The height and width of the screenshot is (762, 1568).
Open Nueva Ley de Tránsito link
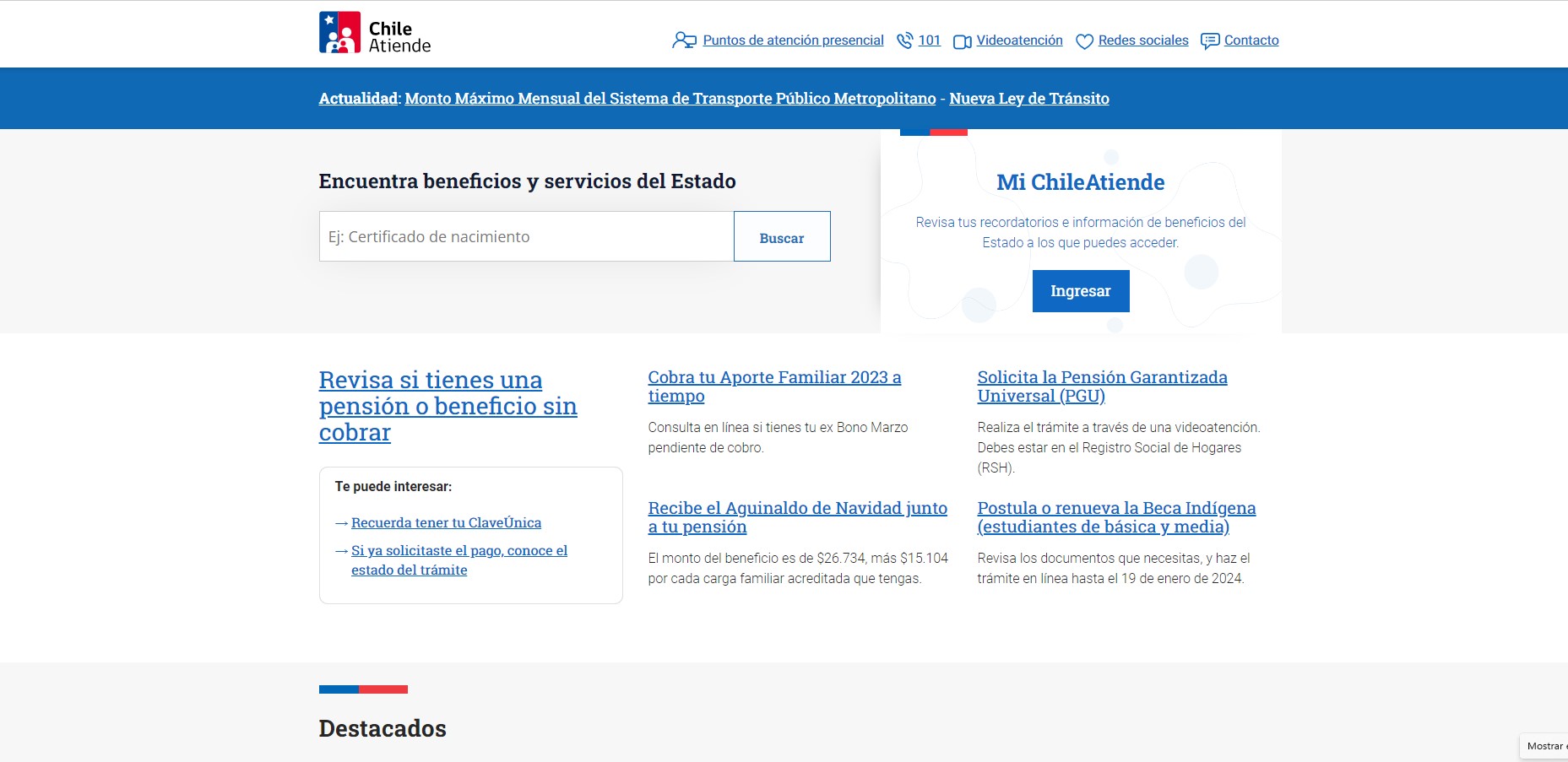1029,99
